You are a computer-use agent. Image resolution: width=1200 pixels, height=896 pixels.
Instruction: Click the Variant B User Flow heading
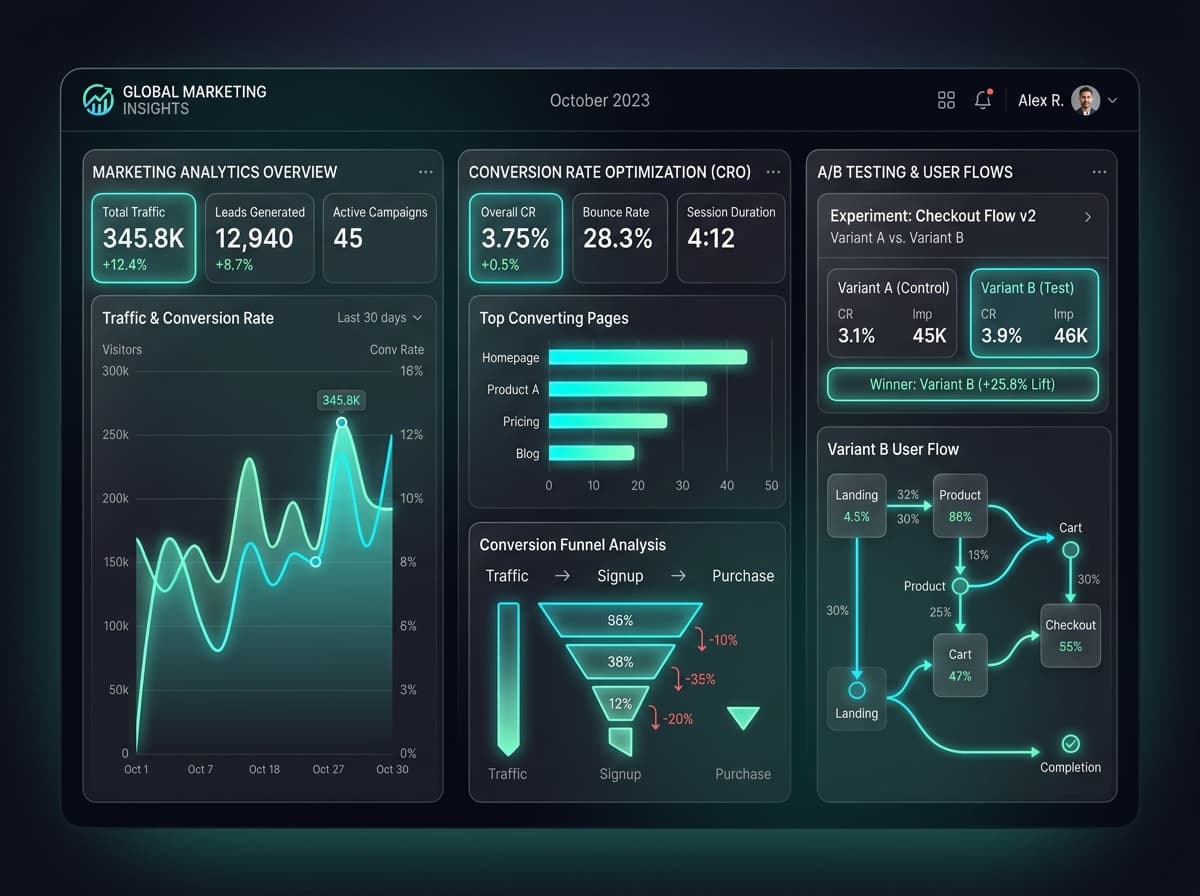[x=893, y=449]
